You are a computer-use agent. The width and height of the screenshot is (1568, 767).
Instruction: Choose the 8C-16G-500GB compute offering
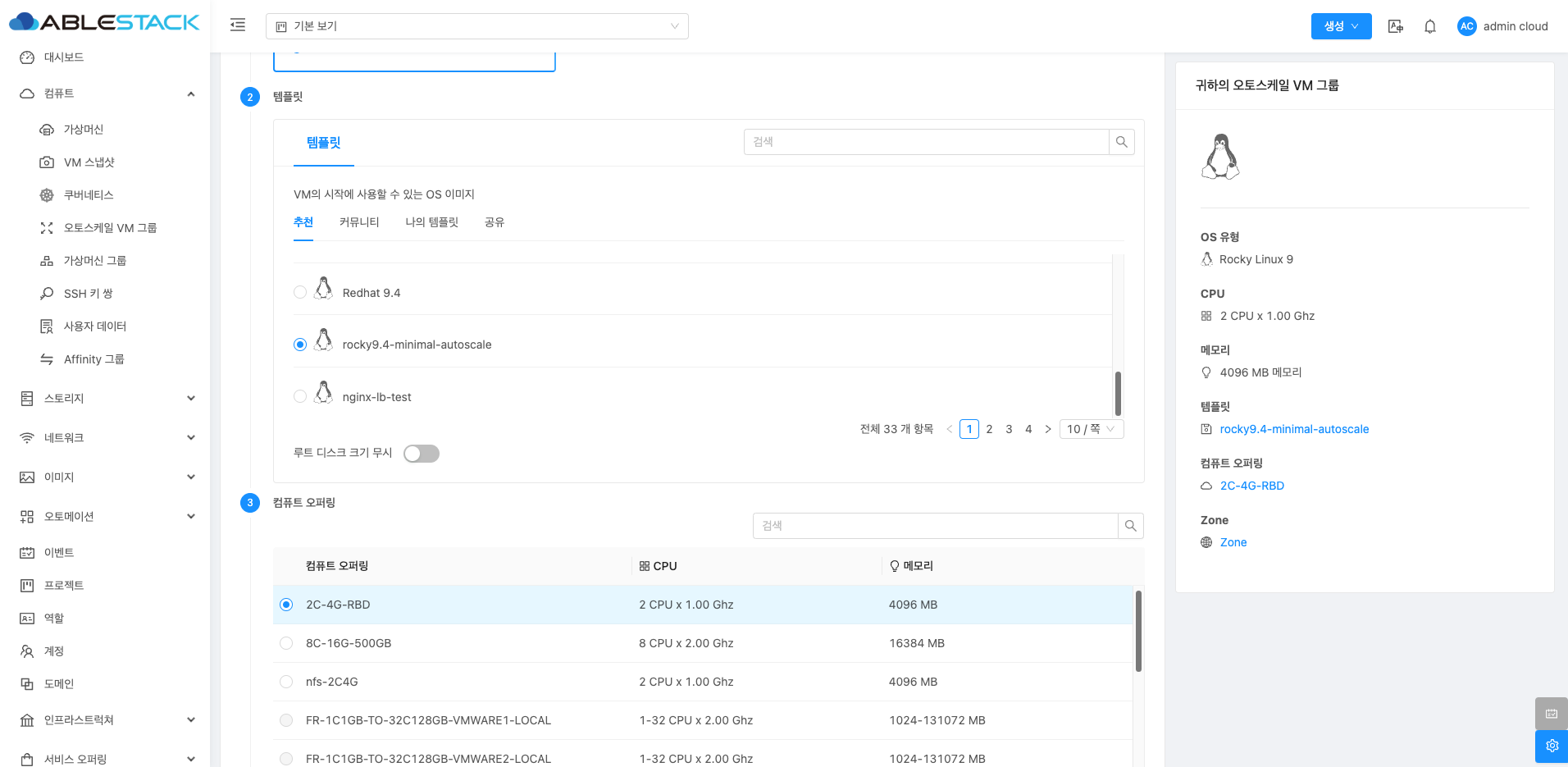point(286,643)
